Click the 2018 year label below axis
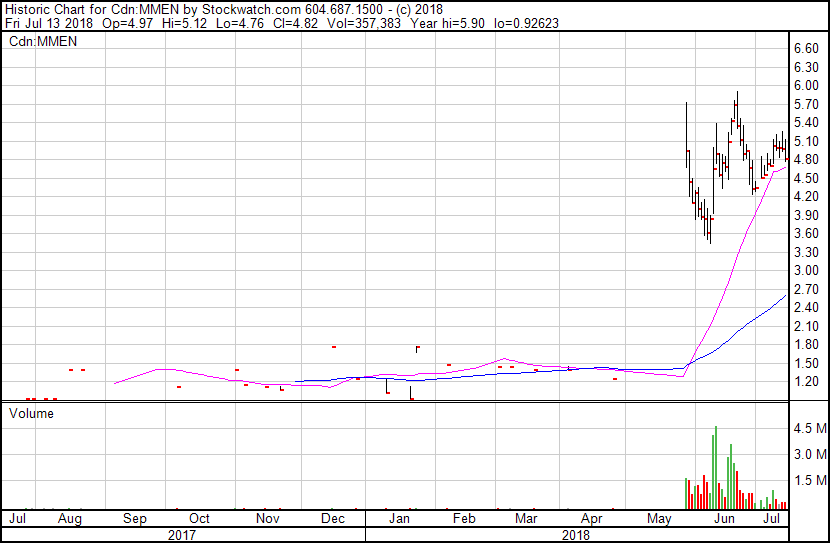This screenshot has height=543, width=830. [x=576, y=535]
